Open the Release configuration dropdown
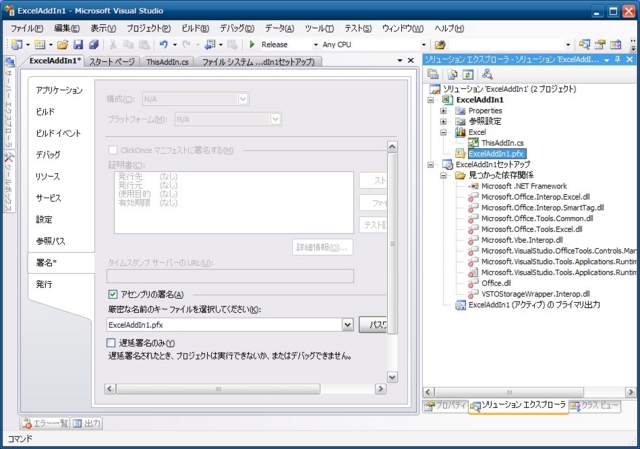Image resolution: width=640 pixels, height=449 pixels. coord(315,44)
